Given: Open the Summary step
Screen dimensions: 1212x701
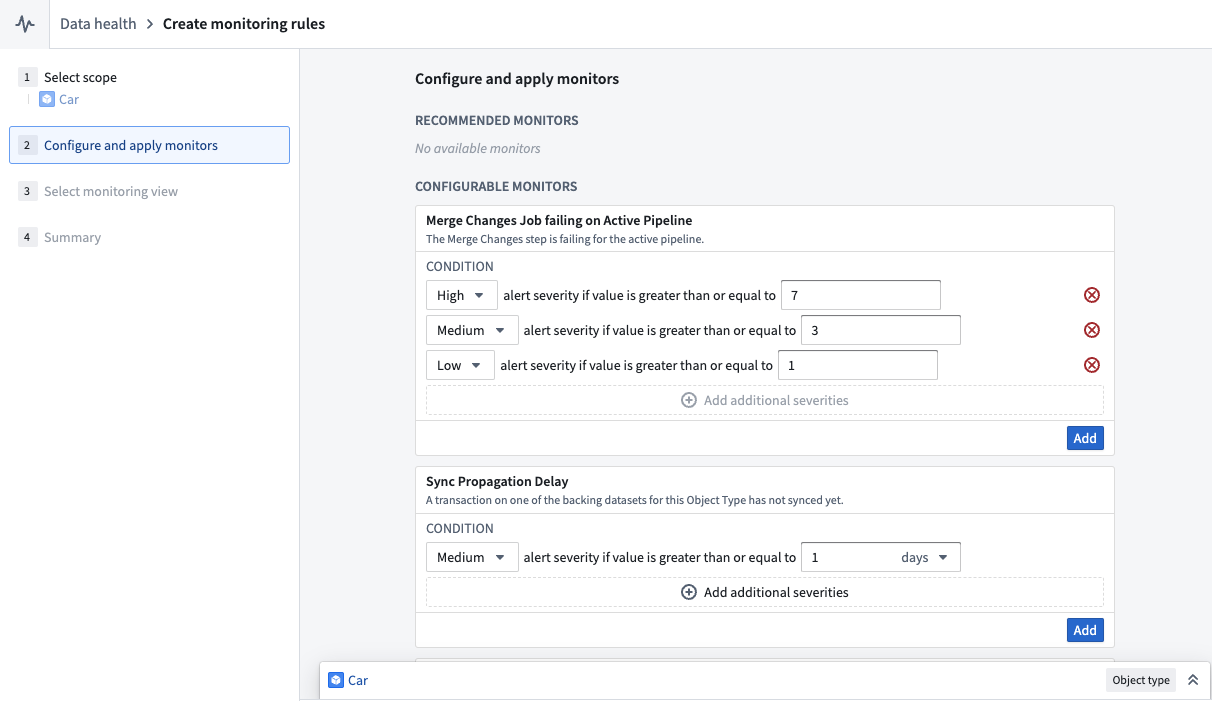Looking at the screenshot, I should [x=60, y=237].
